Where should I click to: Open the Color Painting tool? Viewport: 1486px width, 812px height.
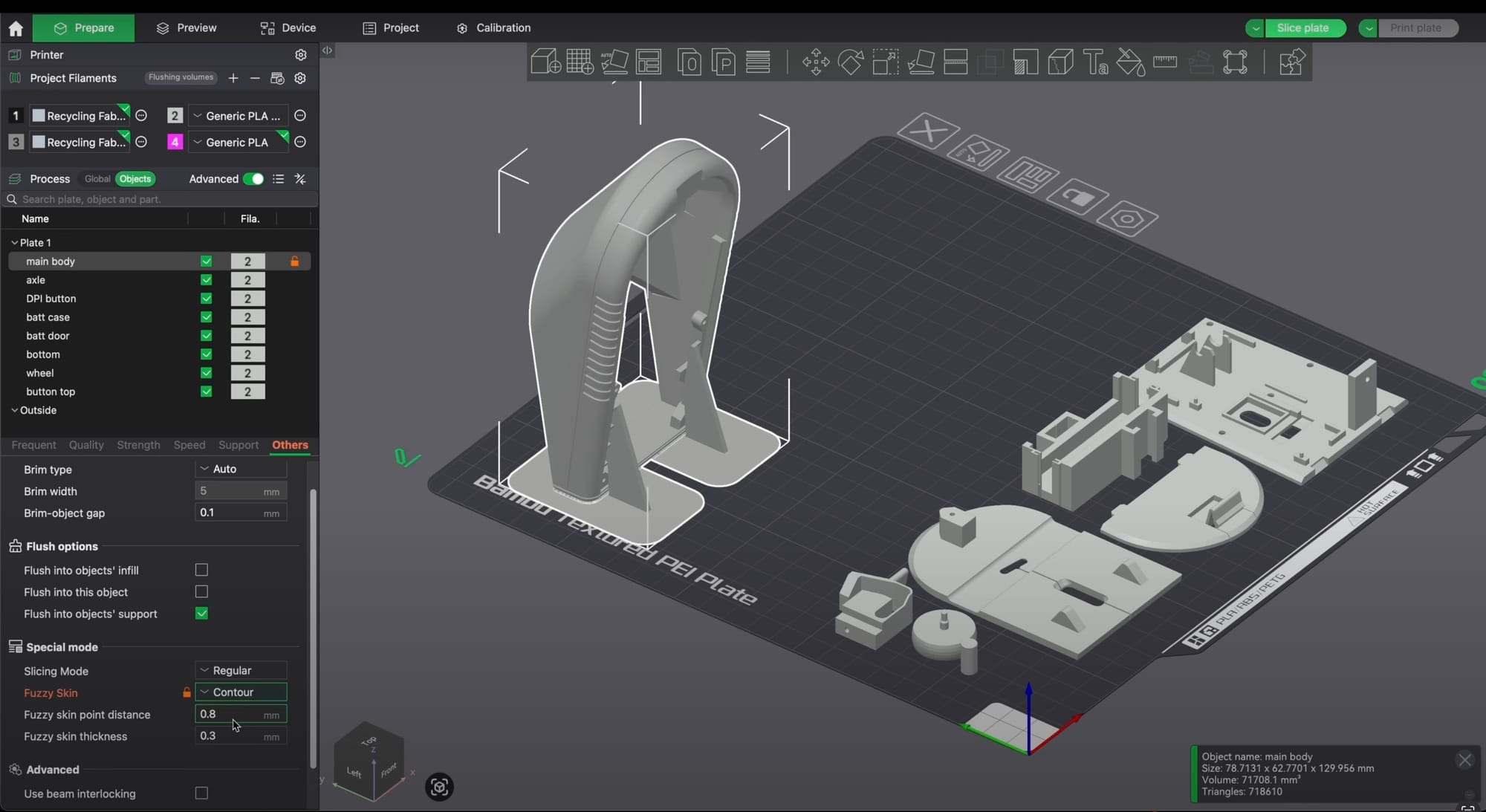pyautogui.click(x=1129, y=62)
